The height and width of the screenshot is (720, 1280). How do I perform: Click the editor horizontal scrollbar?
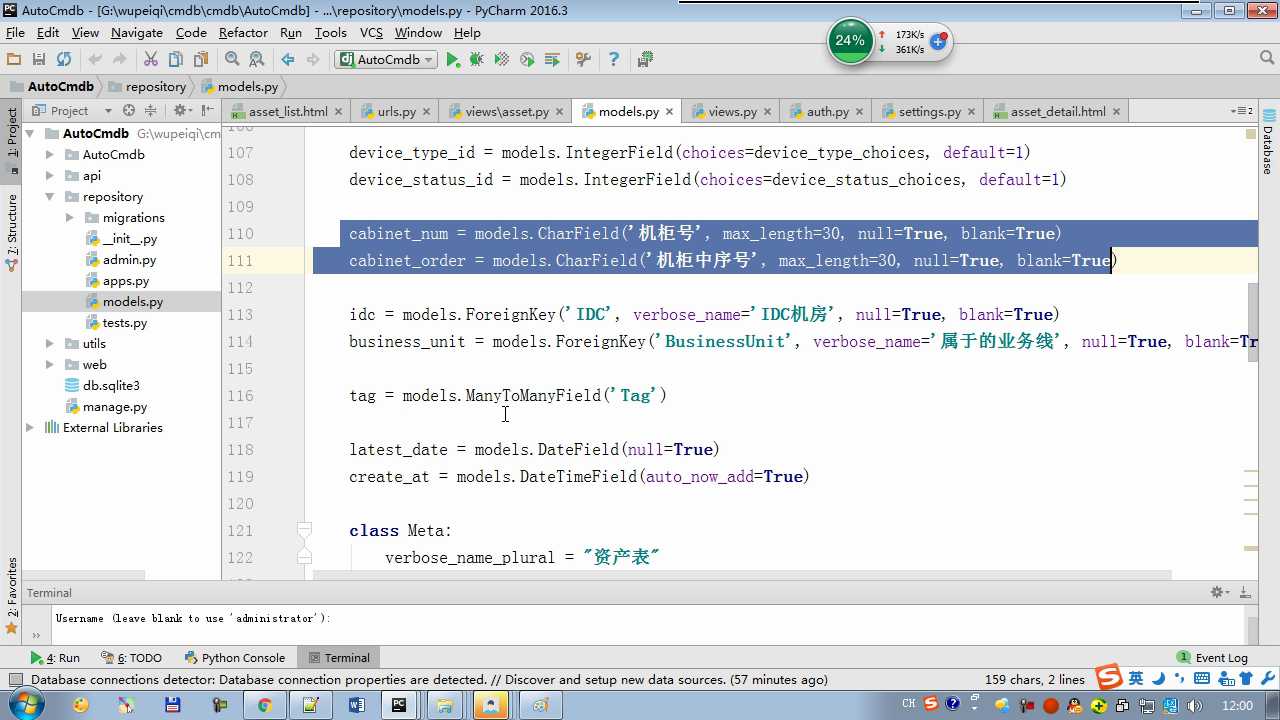tap(741, 575)
